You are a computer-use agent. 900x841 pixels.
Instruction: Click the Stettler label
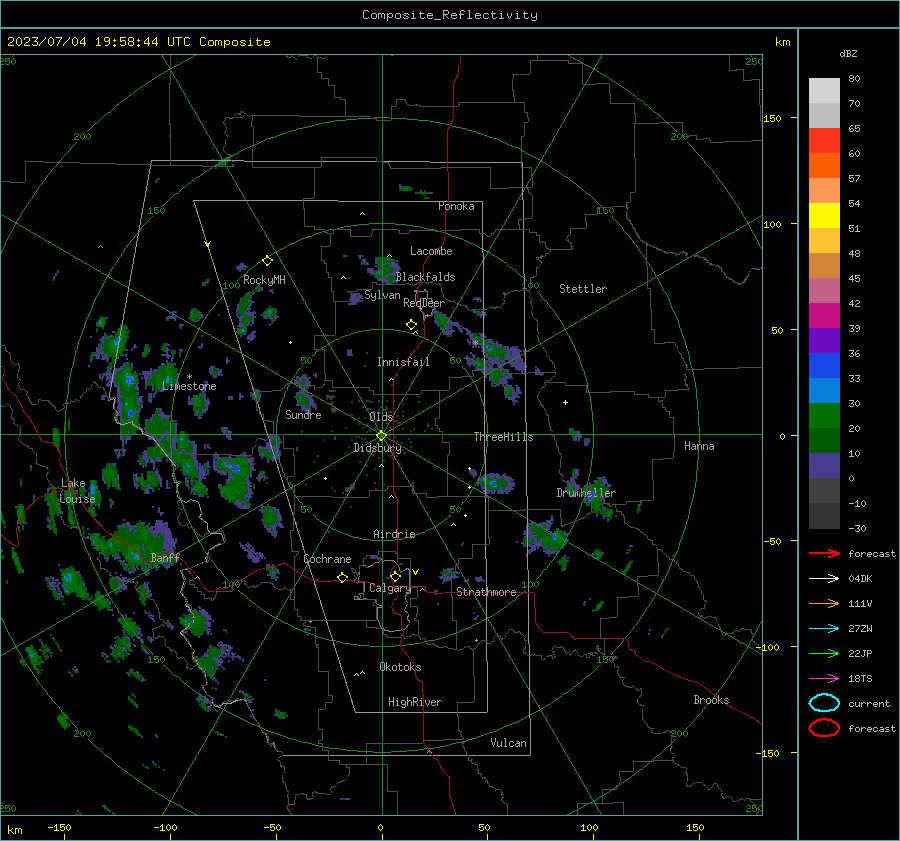pyautogui.click(x=583, y=289)
